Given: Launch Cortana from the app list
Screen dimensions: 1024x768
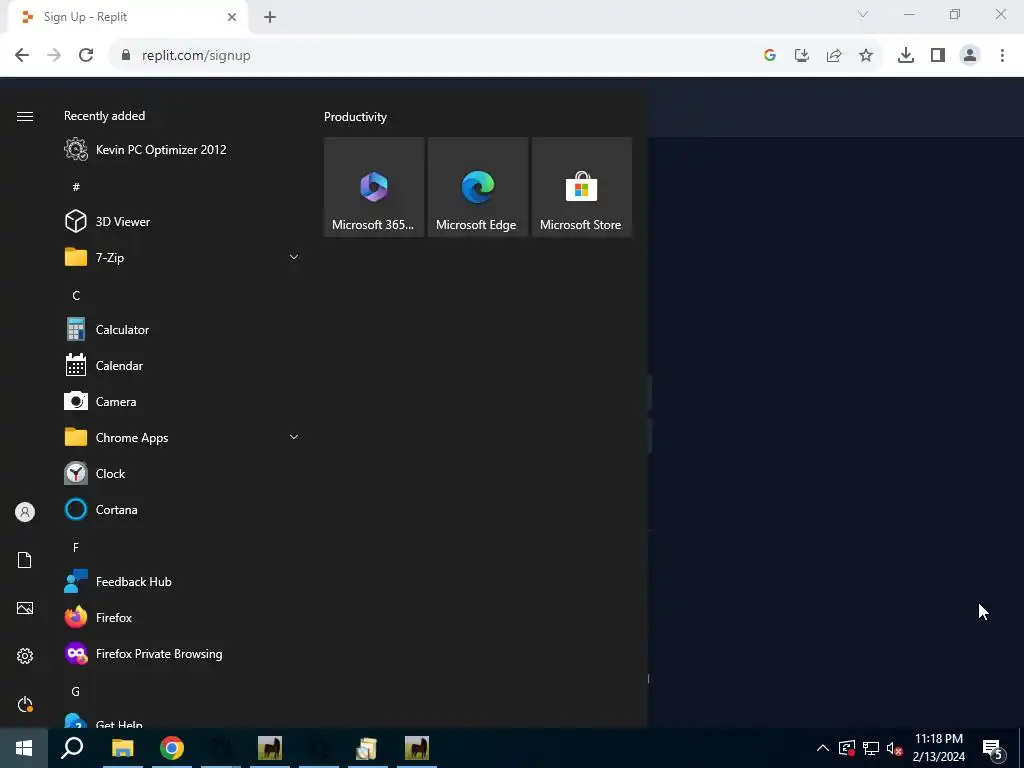Looking at the screenshot, I should click(180, 509).
